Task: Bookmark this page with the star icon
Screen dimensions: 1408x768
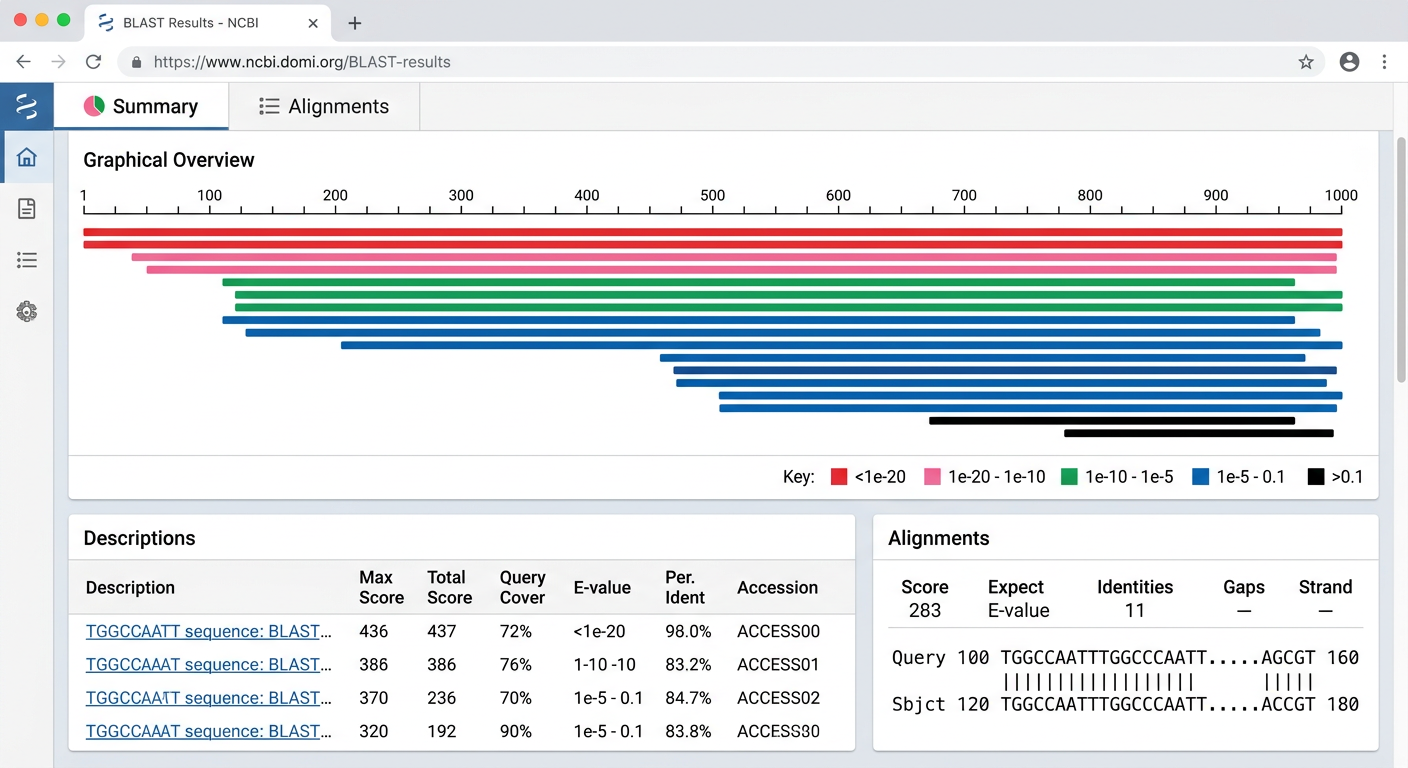Action: (1305, 62)
